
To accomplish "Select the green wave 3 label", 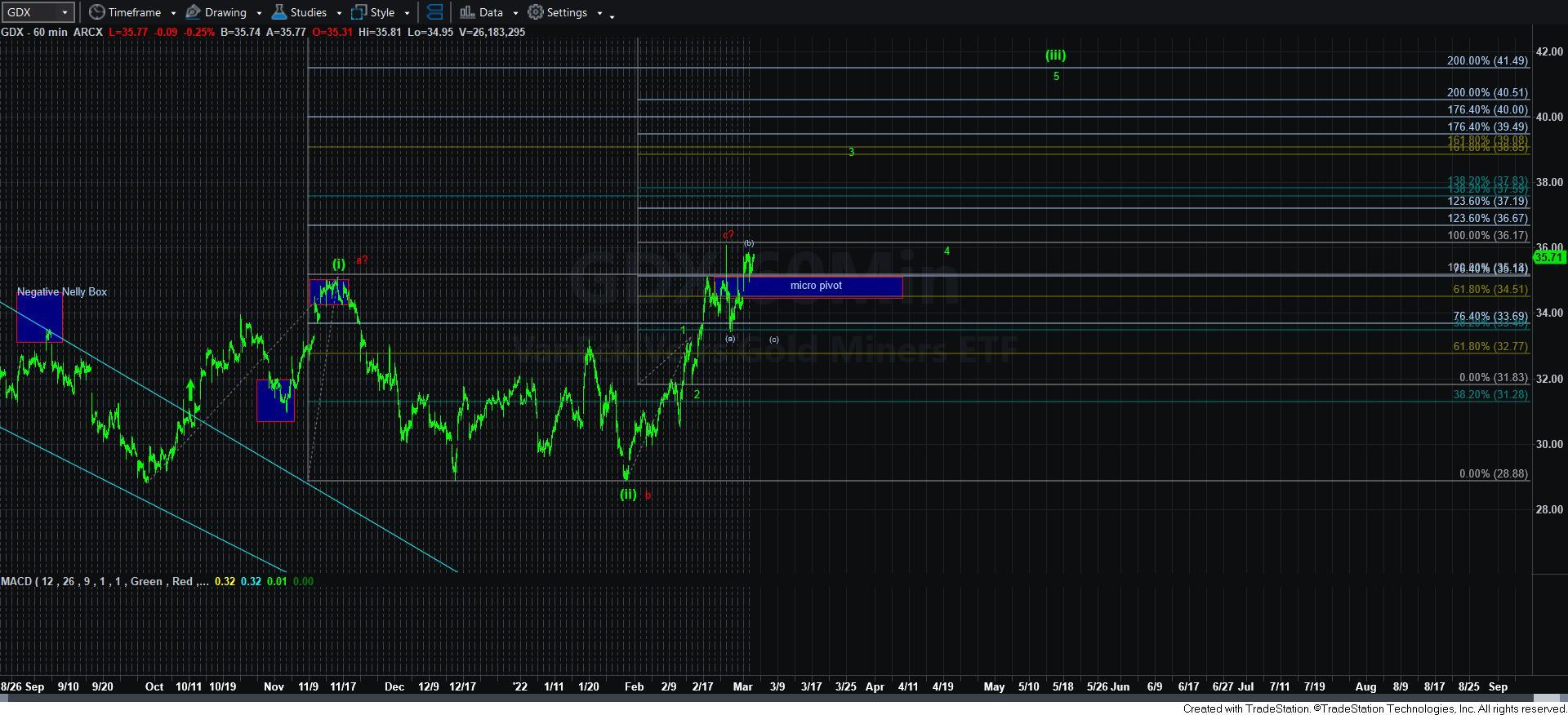I will 851,152.
